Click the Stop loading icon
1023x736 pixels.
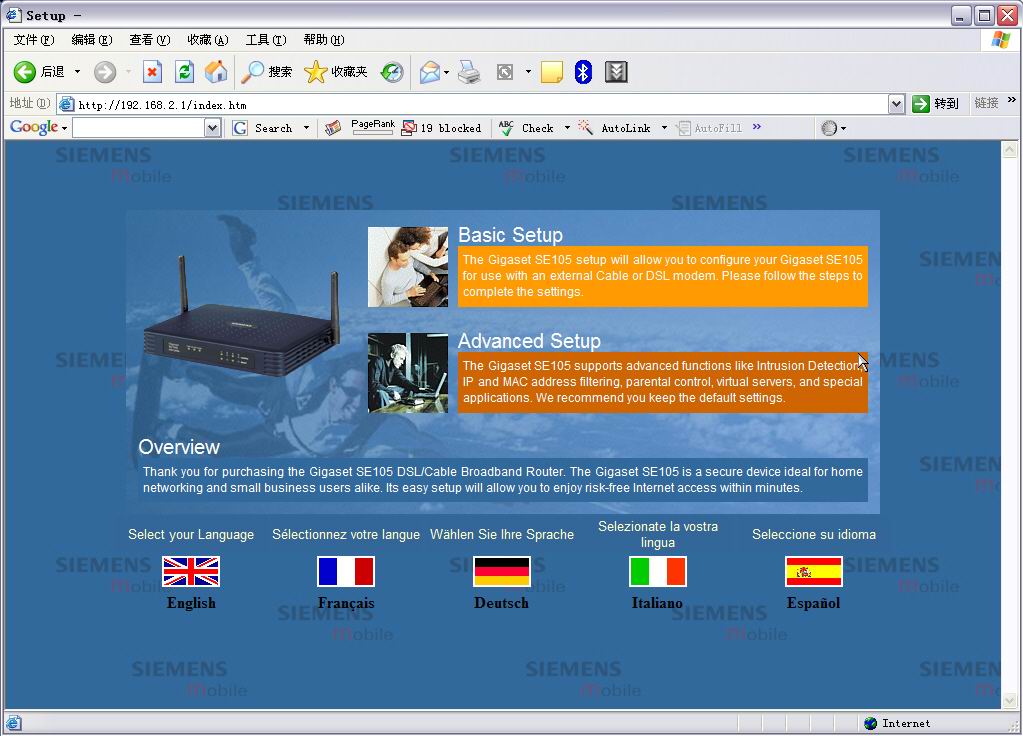152,72
